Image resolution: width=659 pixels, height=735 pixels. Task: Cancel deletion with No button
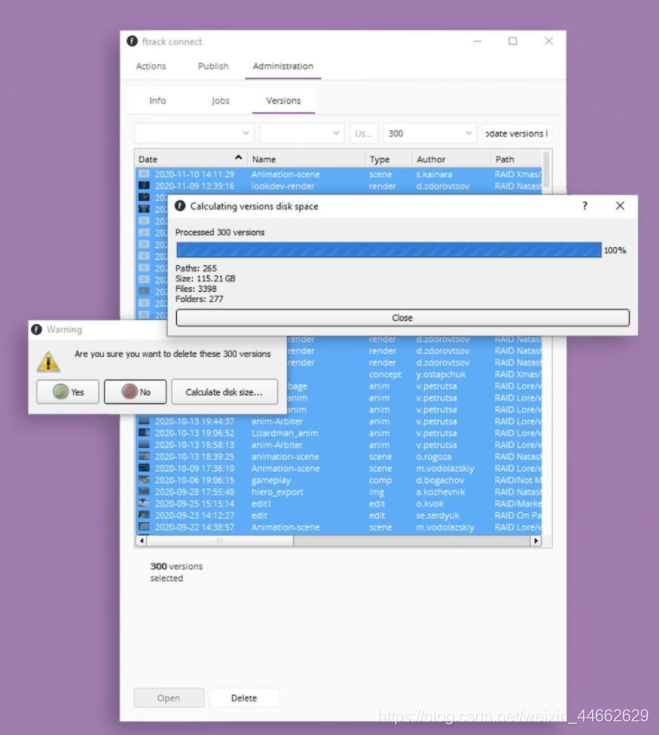coord(135,391)
